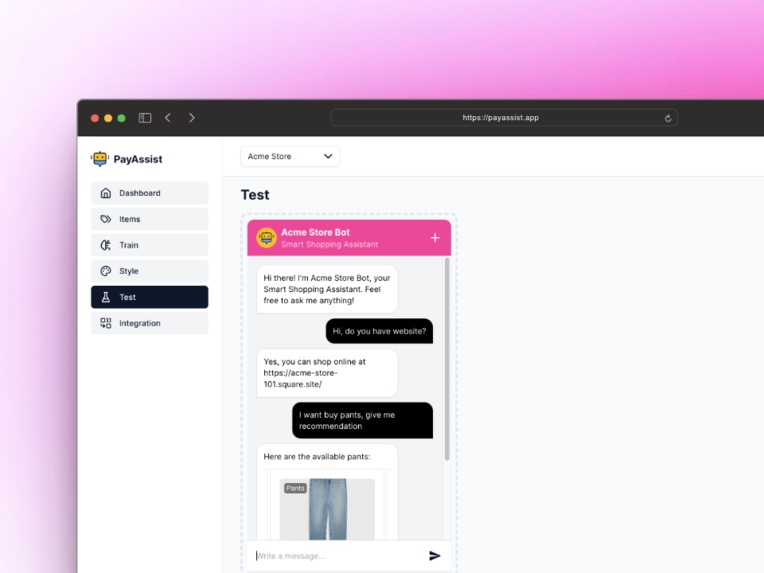Click 'Here are the available pants:' text
This screenshot has height=573, width=764.
pyautogui.click(x=317, y=457)
